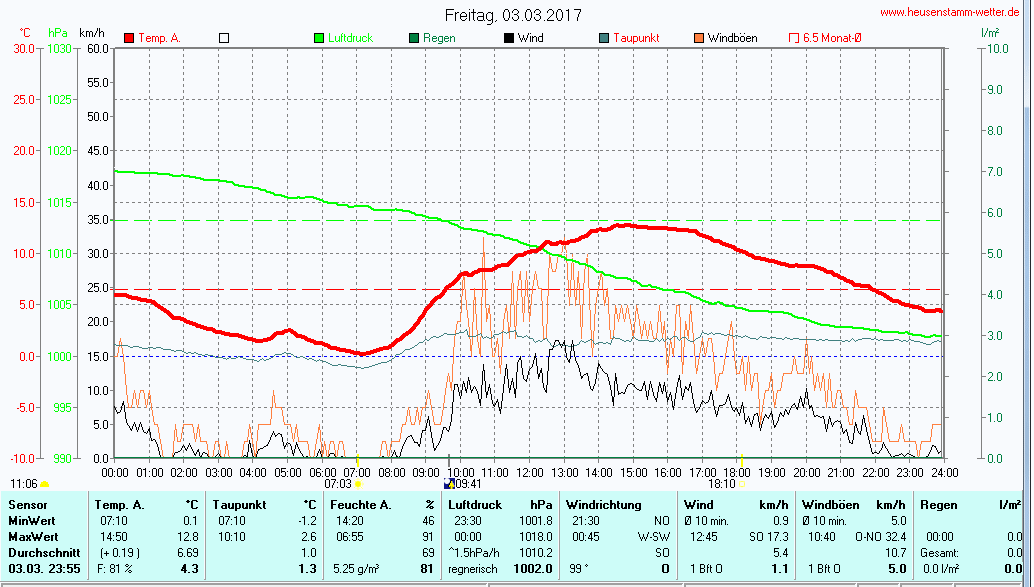Toggle the empty white legend box
Screen dimensions: 1034x587
click(x=224, y=38)
